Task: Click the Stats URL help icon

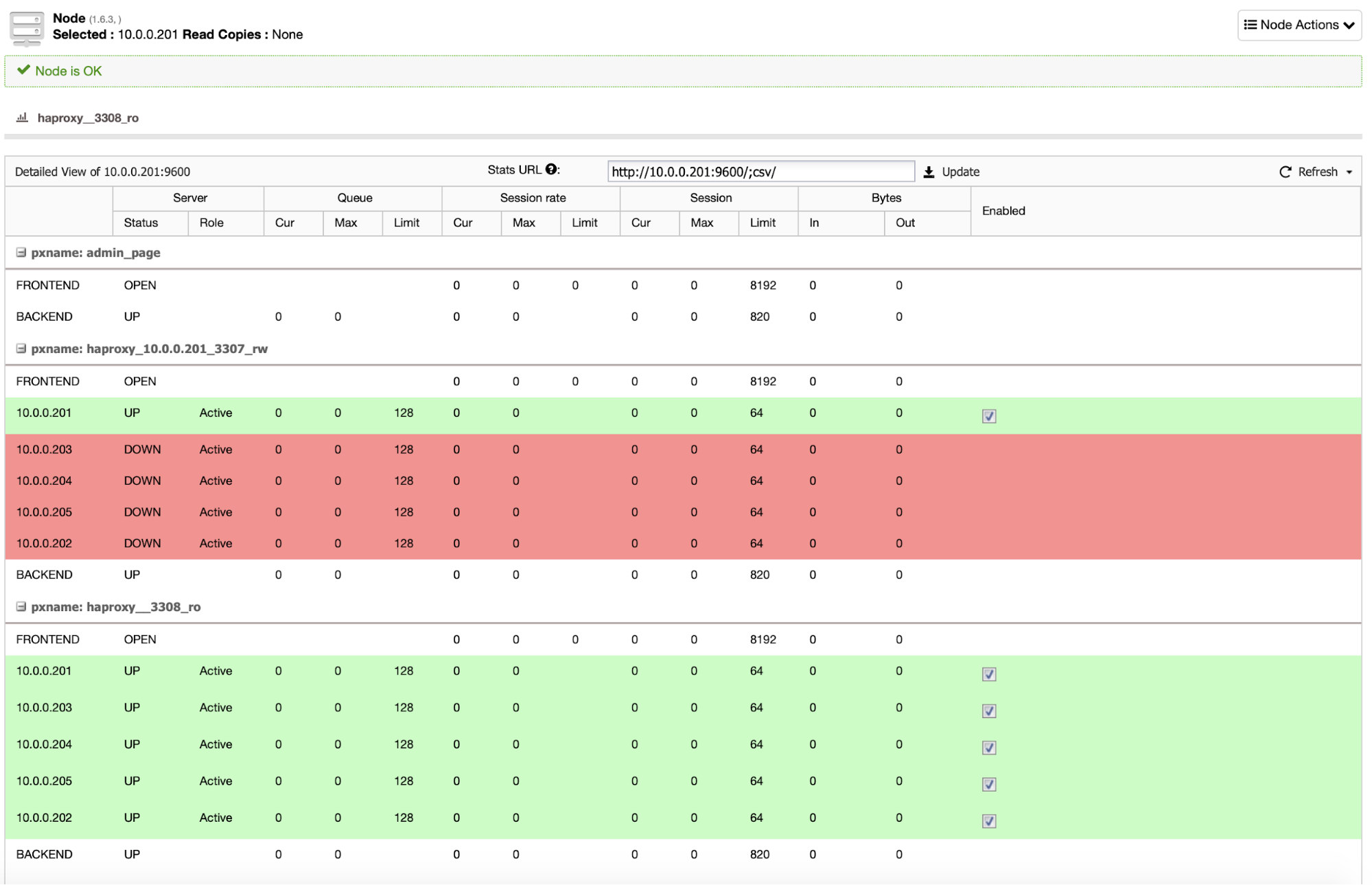Action: tap(550, 170)
